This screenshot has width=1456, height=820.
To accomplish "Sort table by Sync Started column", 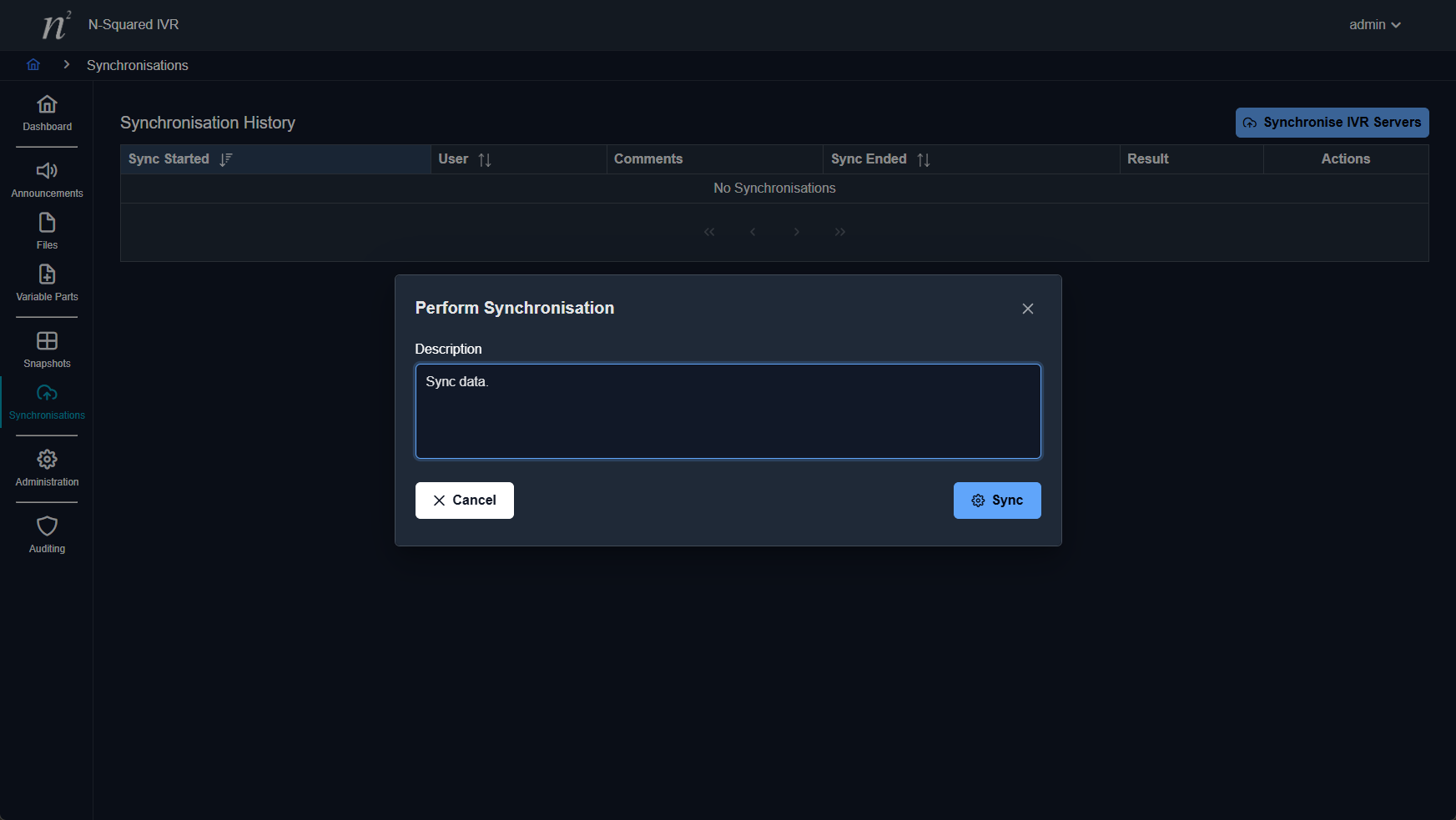I will click(225, 159).
